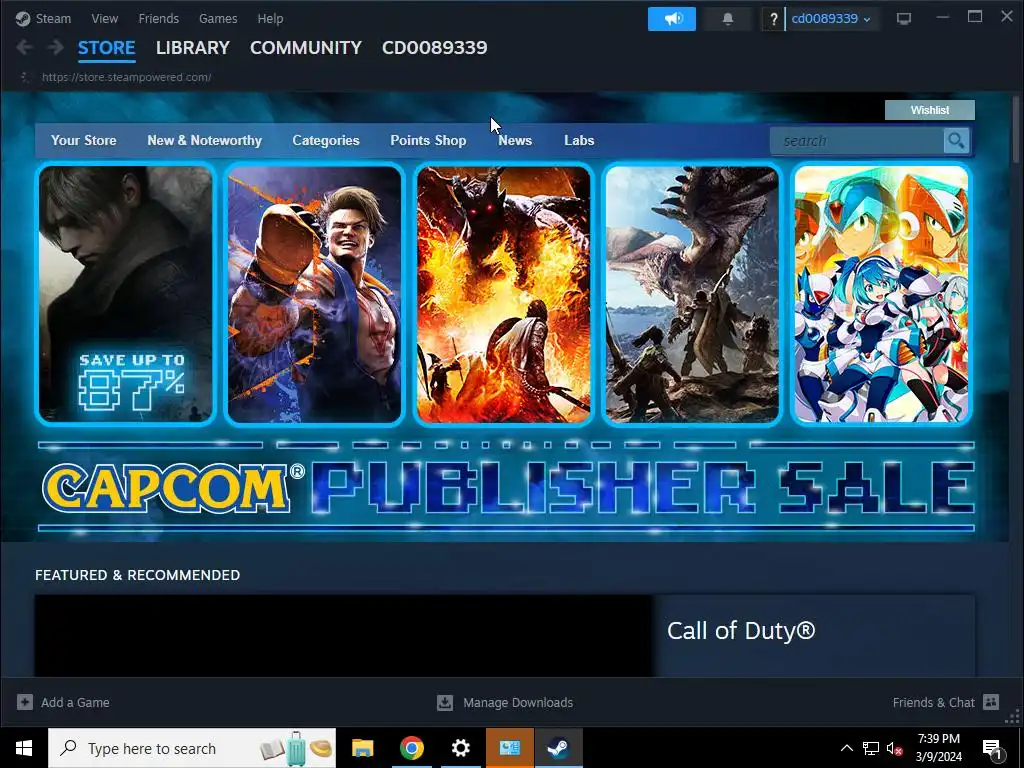Open the notifications bell

[728, 19]
